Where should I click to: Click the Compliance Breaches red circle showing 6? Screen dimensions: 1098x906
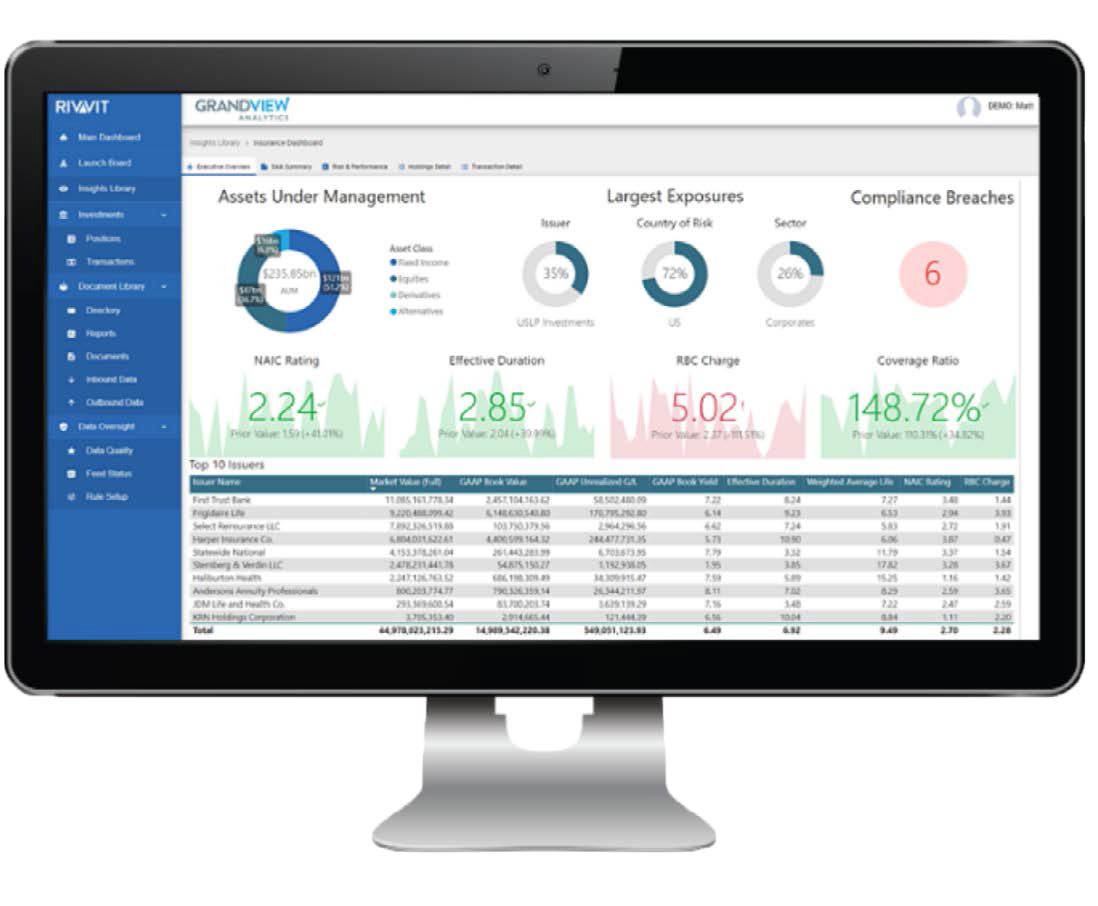(x=932, y=274)
